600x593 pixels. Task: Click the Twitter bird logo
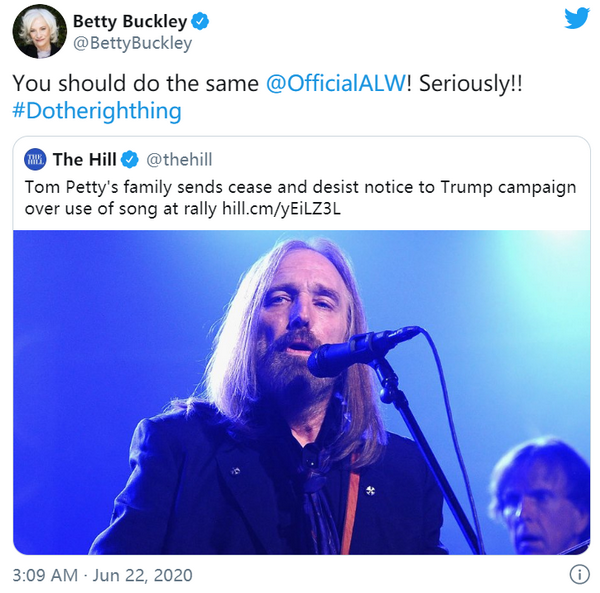576,18
